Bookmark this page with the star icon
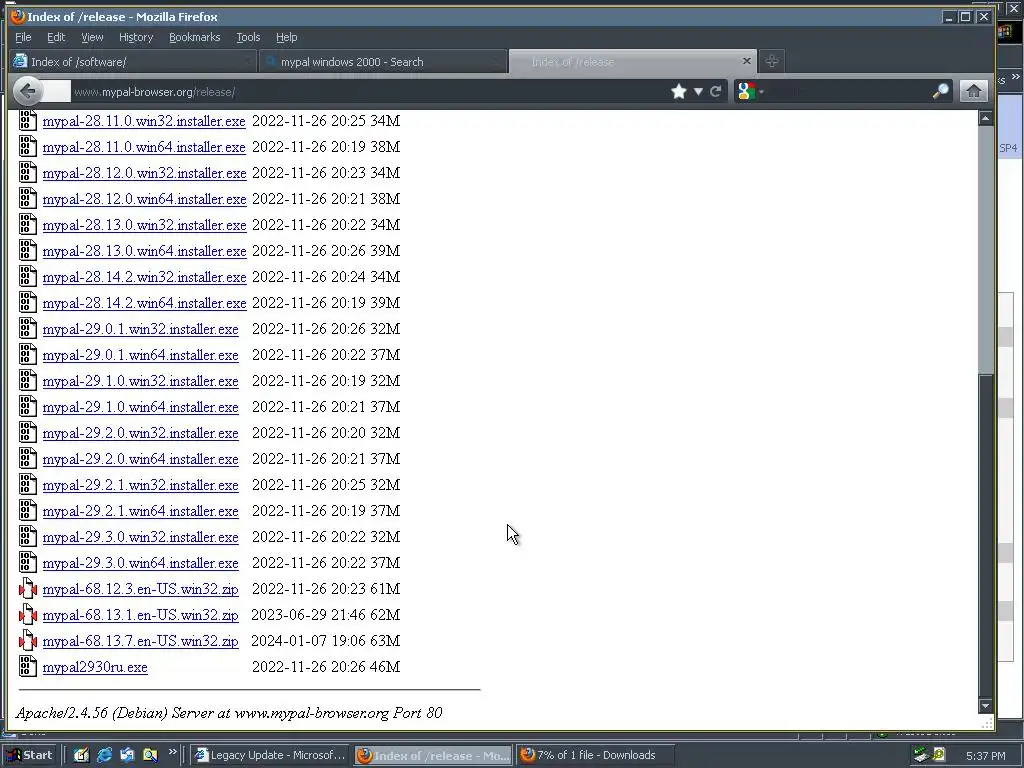The height and width of the screenshot is (768, 1024). click(679, 91)
